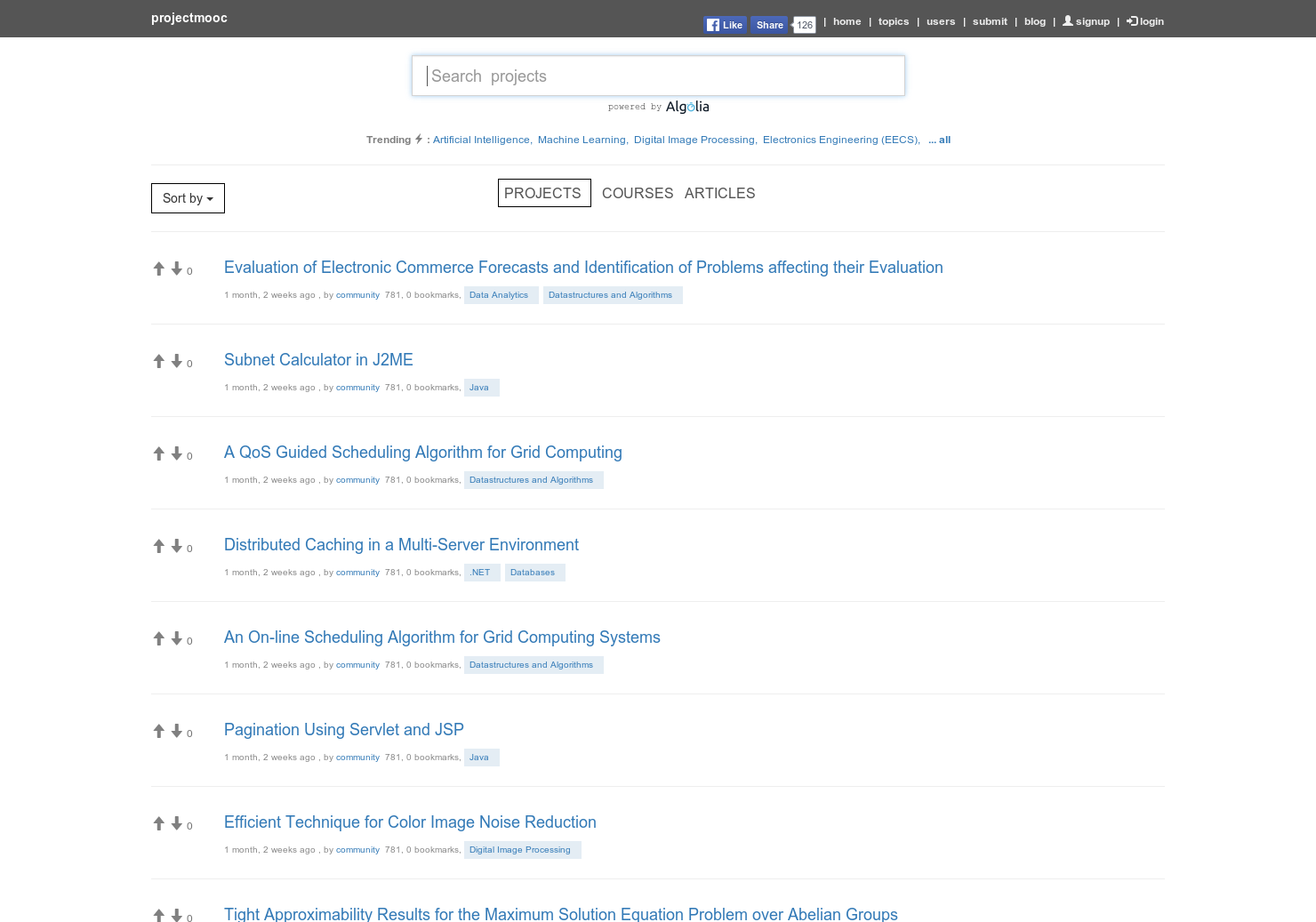Click the login icon in the navbar
This screenshot has height=922, width=1316.
click(1132, 20)
